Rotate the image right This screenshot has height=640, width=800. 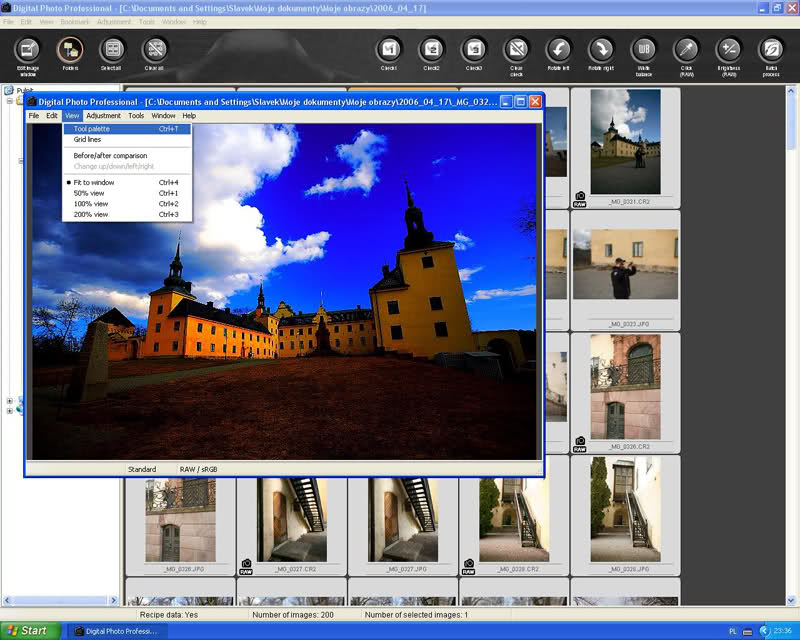tap(601, 50)
